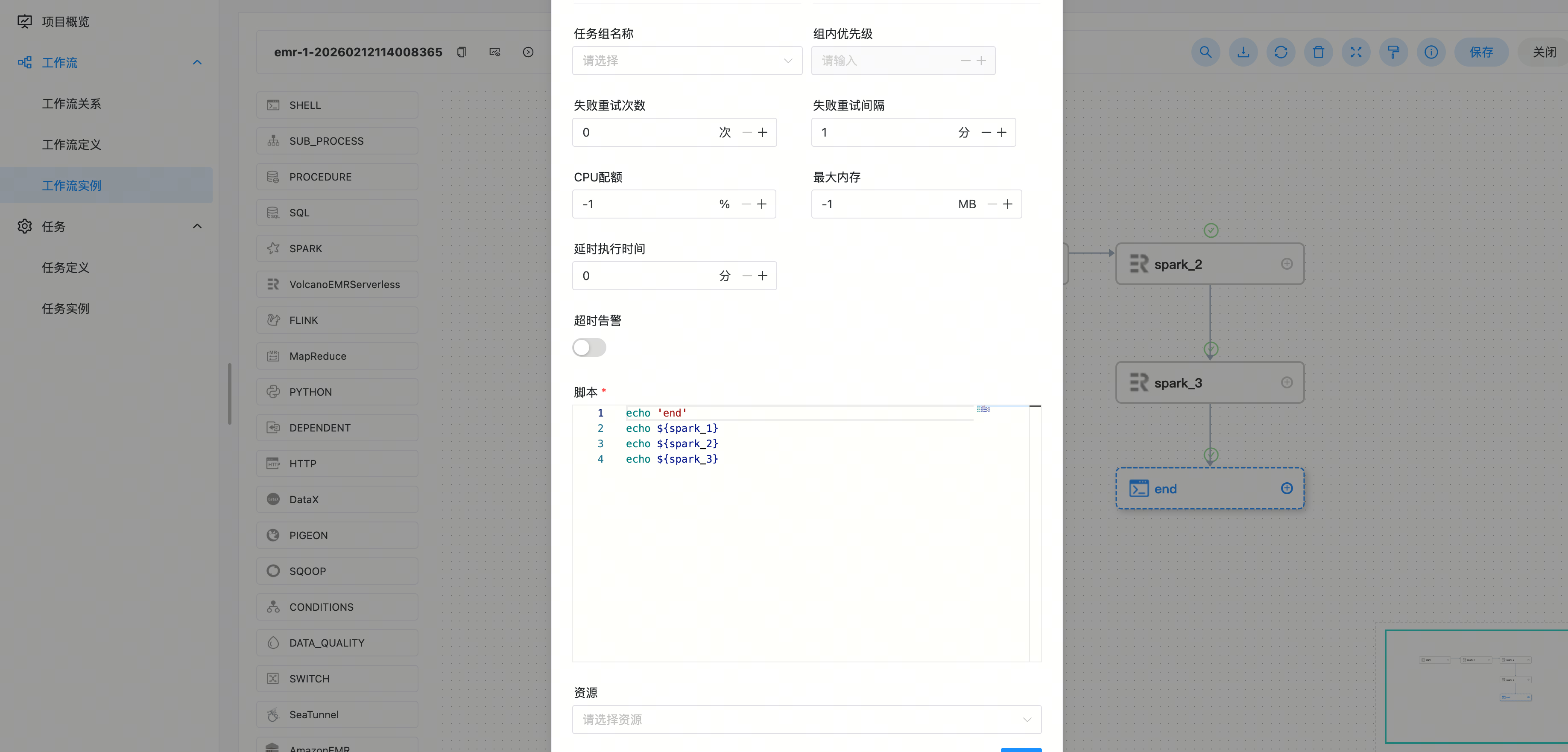Screen dimensions: 1568x752
Task: Enable the 超时告警 timeout alarm switch
Action: tap(588, 347)
